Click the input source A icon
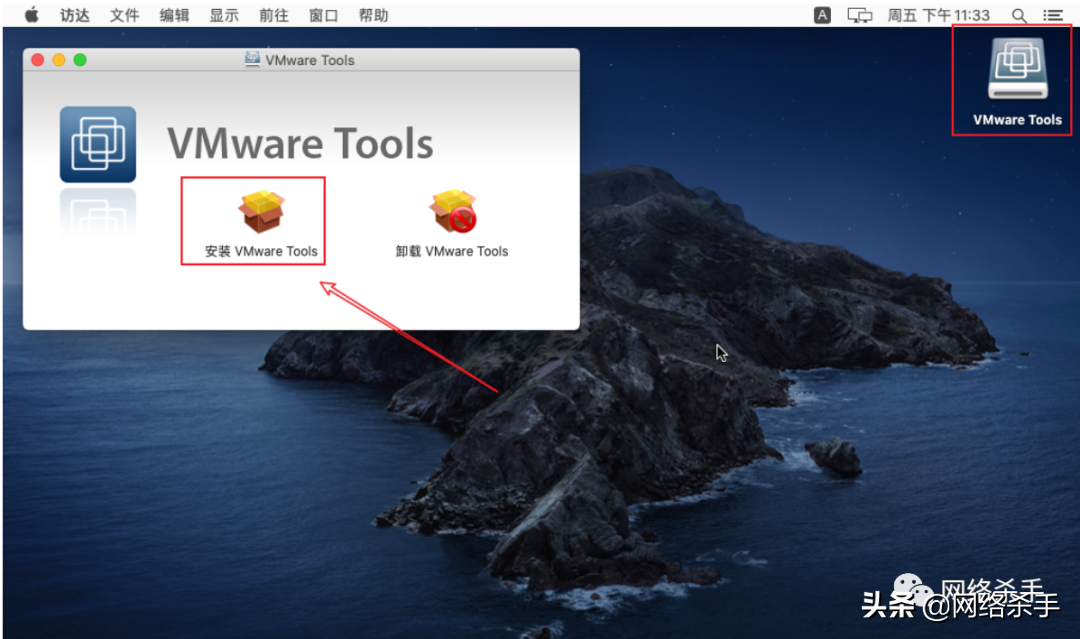 click(x=822, y=15)
